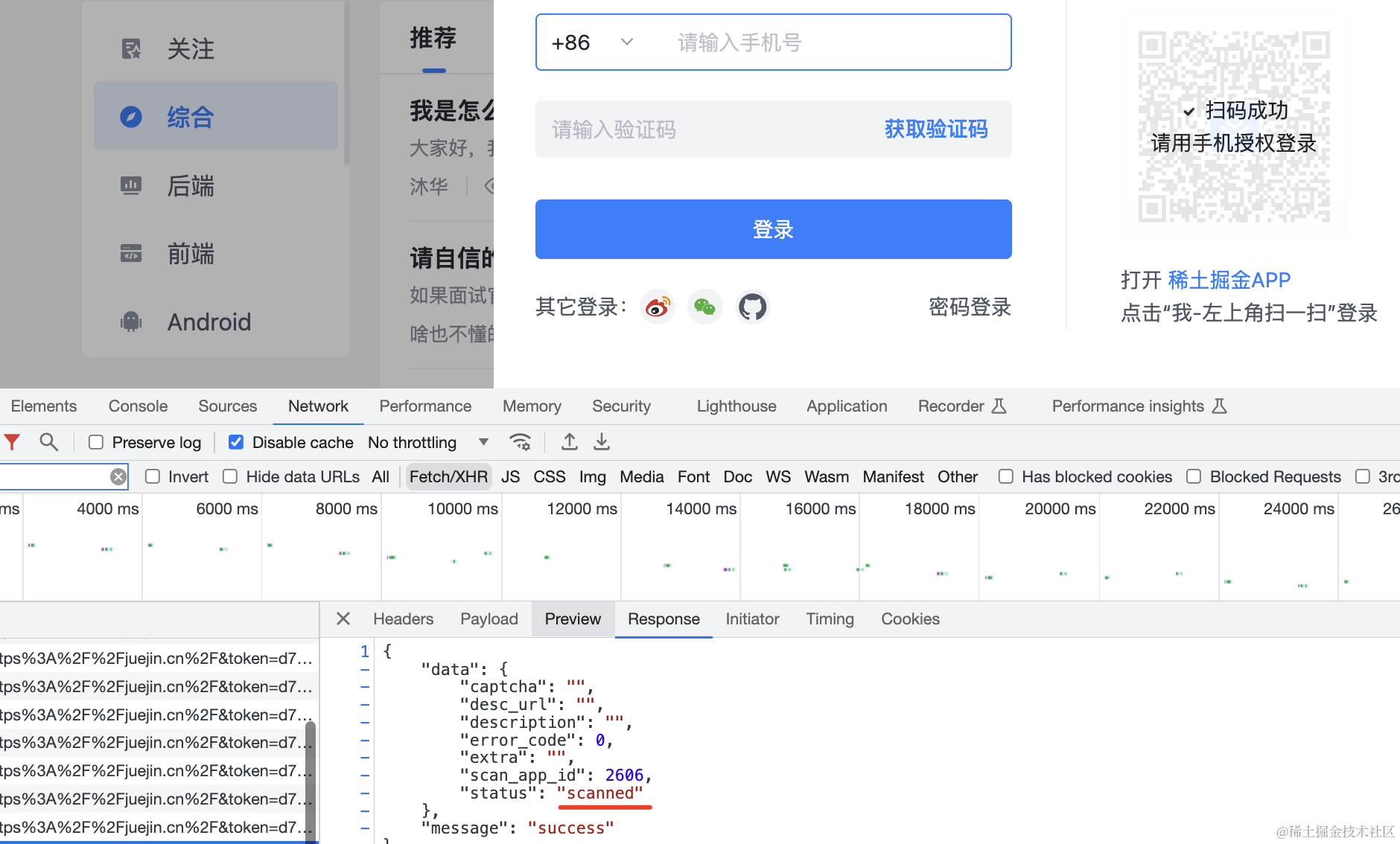Show the request Timing tab
The height and width of the screenshot is (844, 1400).
(x=830, y=618)
